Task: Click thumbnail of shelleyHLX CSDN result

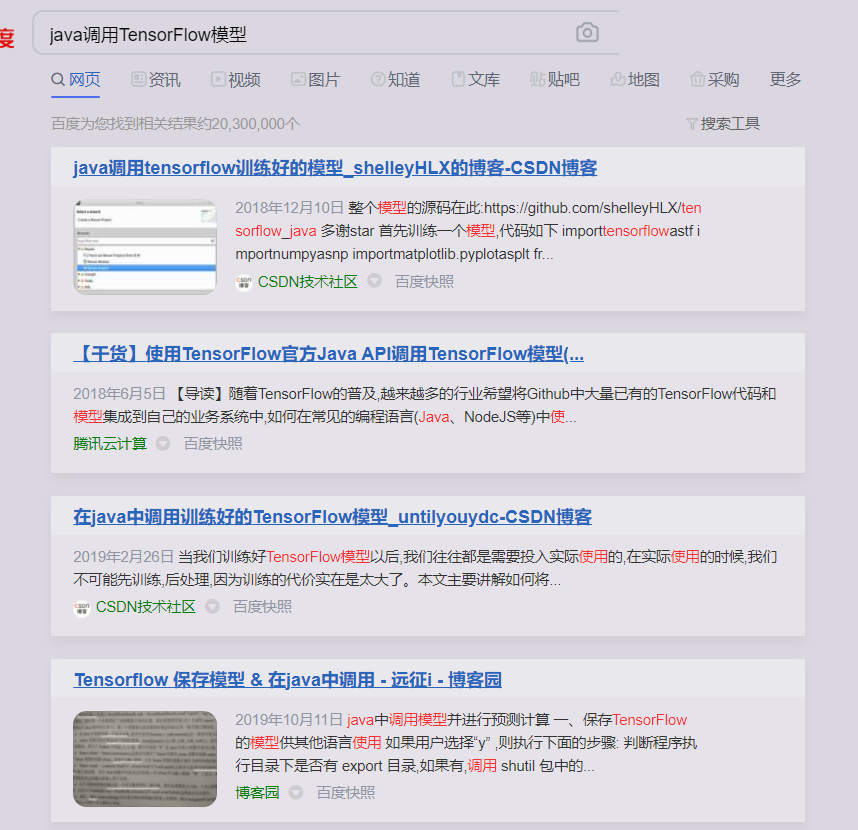Action: (145, 247)
